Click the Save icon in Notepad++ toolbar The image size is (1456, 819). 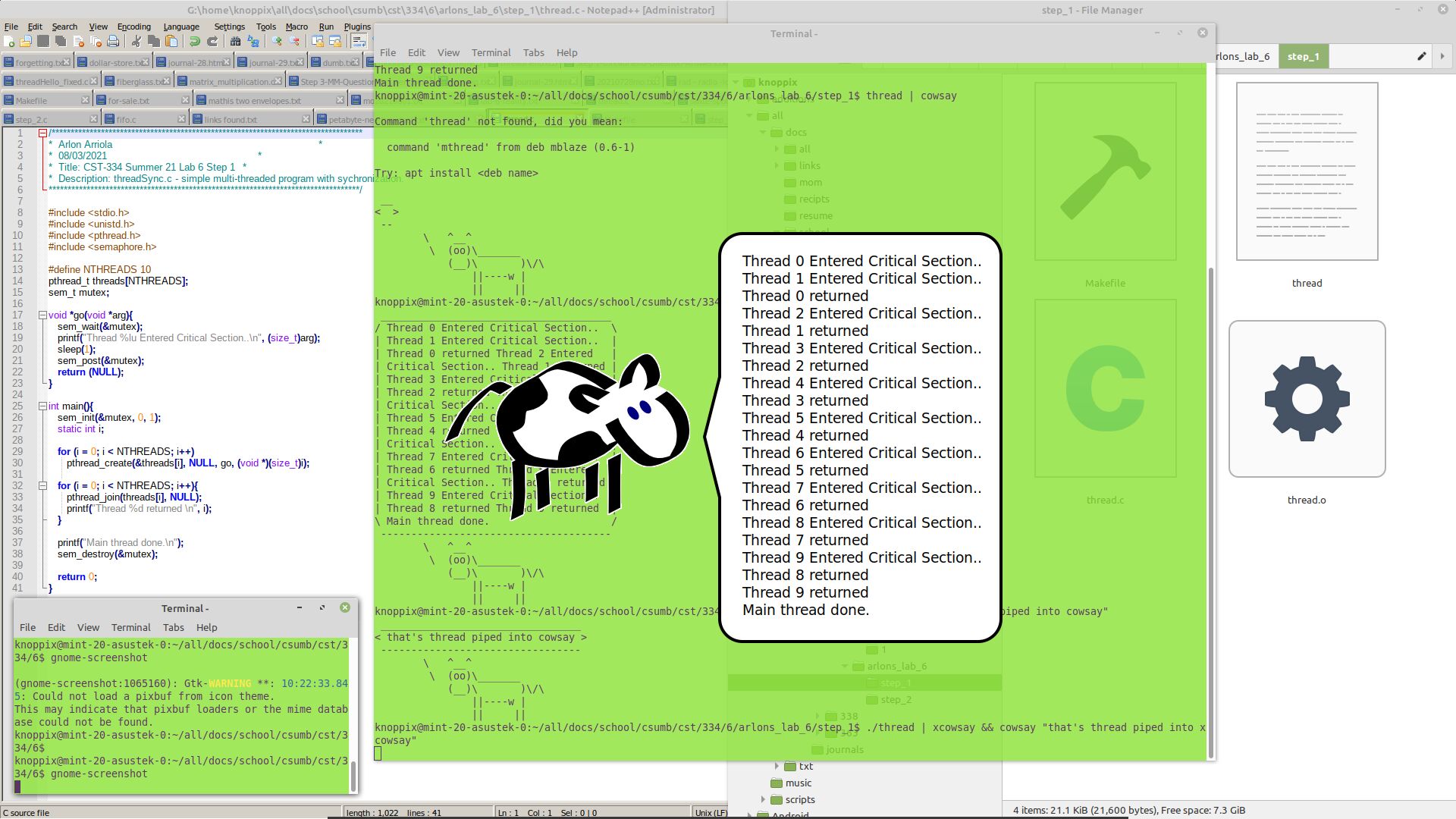43,41
